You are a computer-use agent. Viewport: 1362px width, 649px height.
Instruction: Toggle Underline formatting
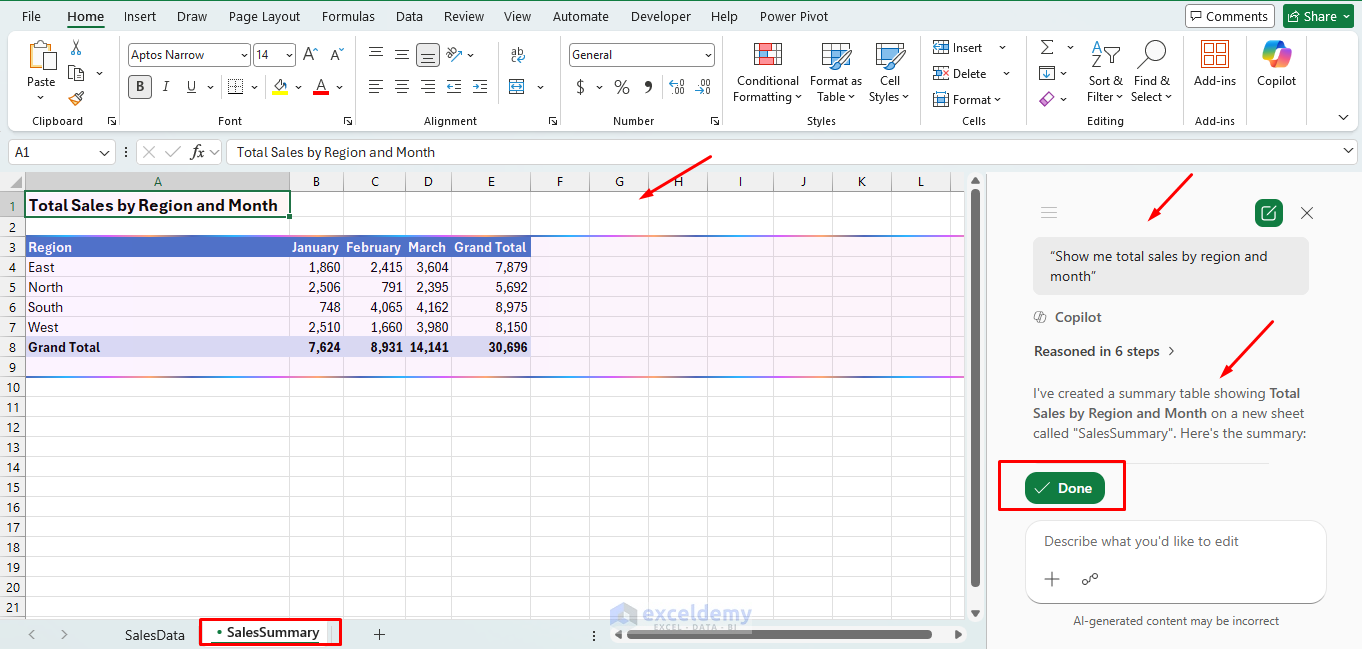pyautogui.click(x=192, y=87)
